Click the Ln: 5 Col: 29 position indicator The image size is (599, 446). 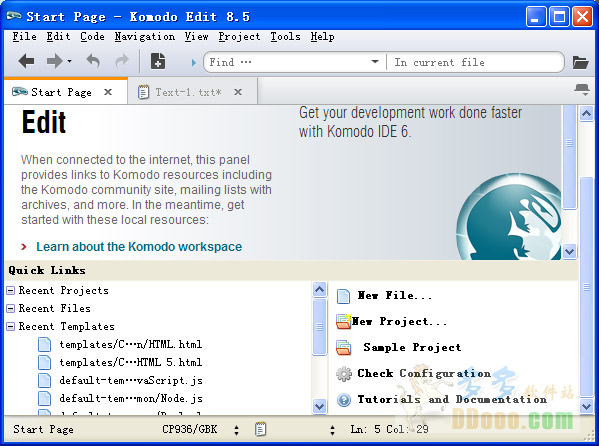coord(390,429)
